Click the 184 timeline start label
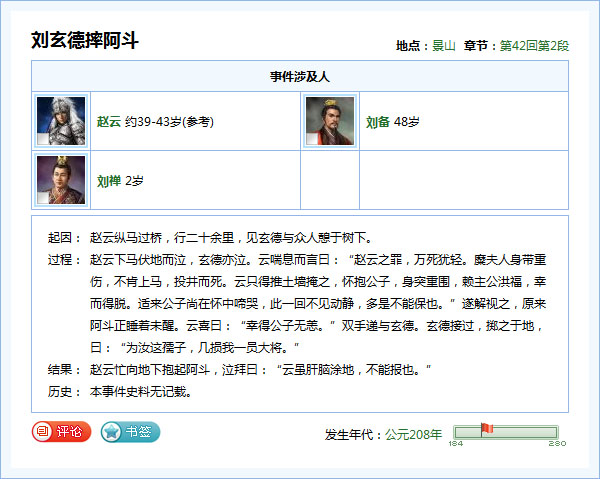Viewport: 600px width, 479px height. [455, 443]
